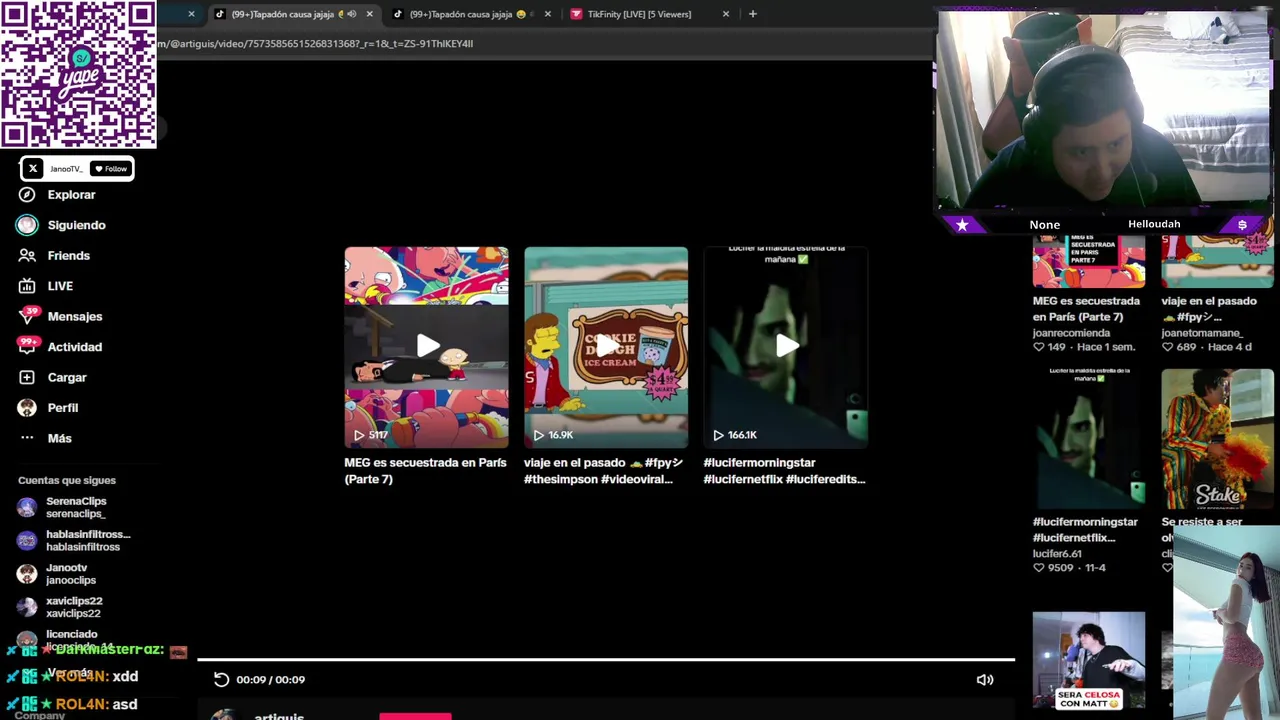Click the purple star icon under webcam

pyautogui.click(x=962, y=225)
